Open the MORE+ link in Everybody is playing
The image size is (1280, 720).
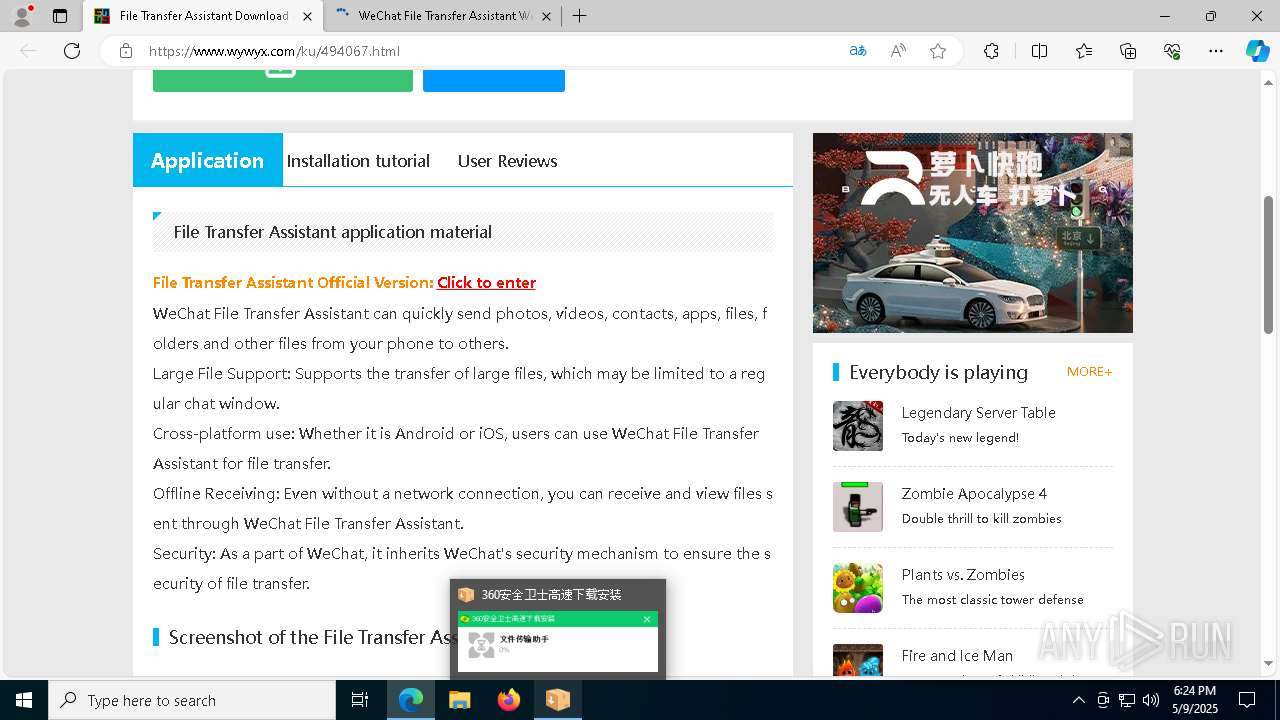pyautogui.click(x=1089, y=372)
